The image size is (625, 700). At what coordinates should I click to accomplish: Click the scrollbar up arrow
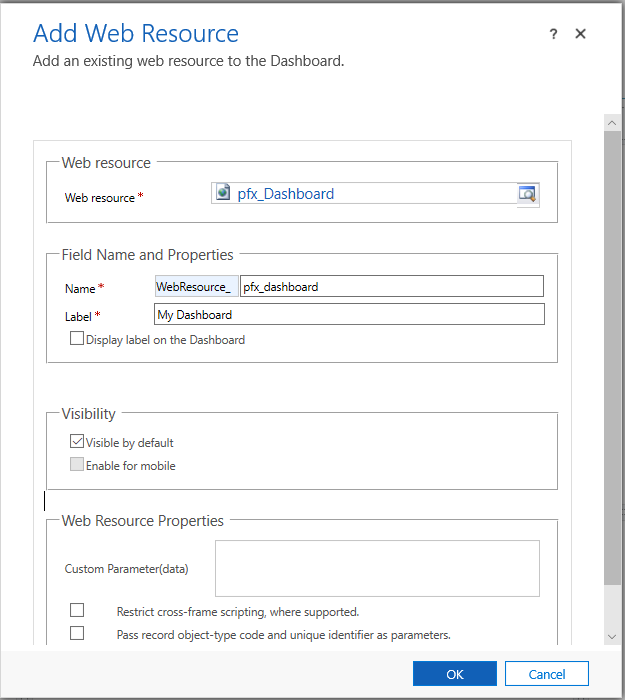(x=612, y=122)
